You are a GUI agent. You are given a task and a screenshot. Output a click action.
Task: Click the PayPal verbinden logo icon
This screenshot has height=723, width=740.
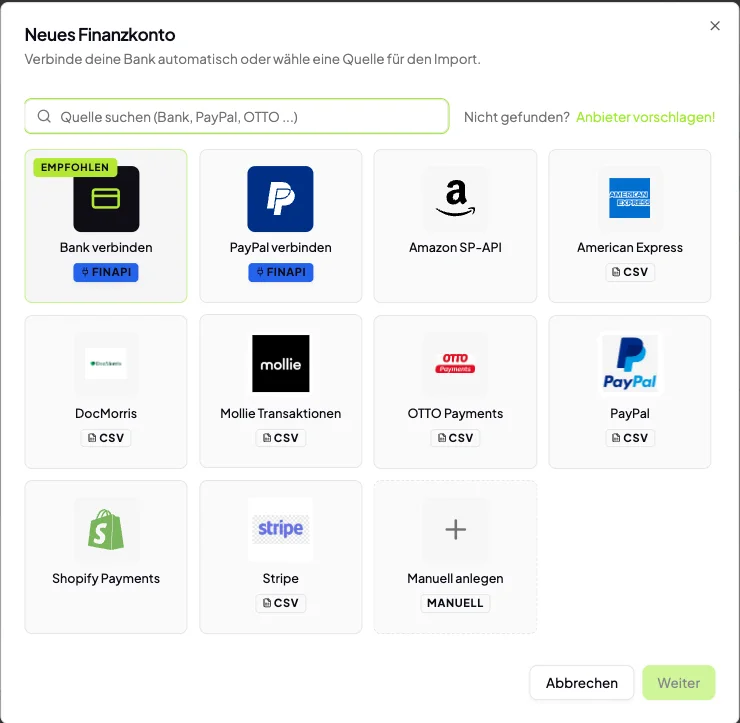[x=280, y=199]
